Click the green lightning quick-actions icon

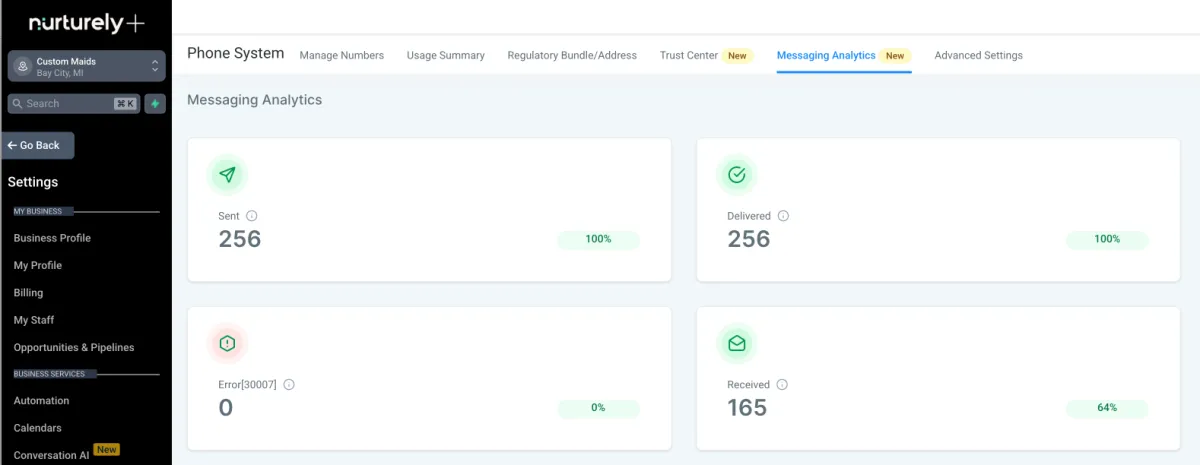point(155,103)
